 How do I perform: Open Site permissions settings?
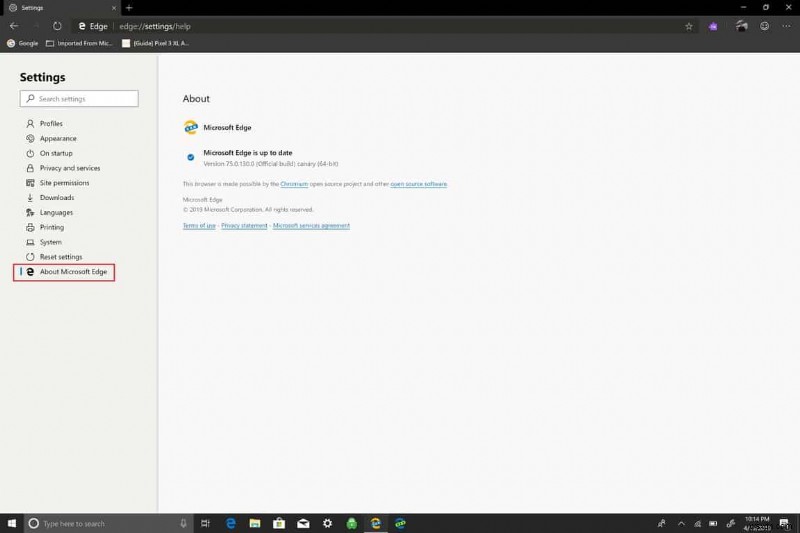(64, 183)
